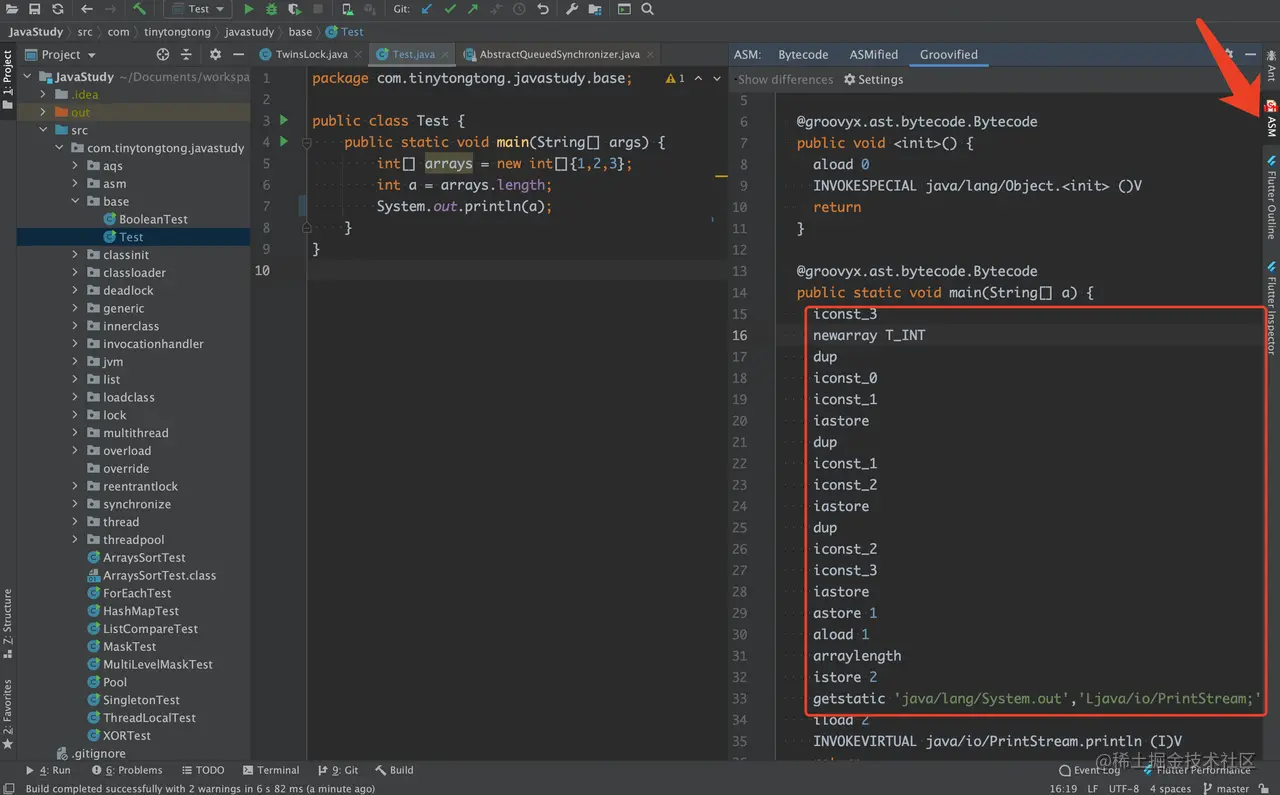
Task: Select the ASMified tab
Action: [874, 55]
